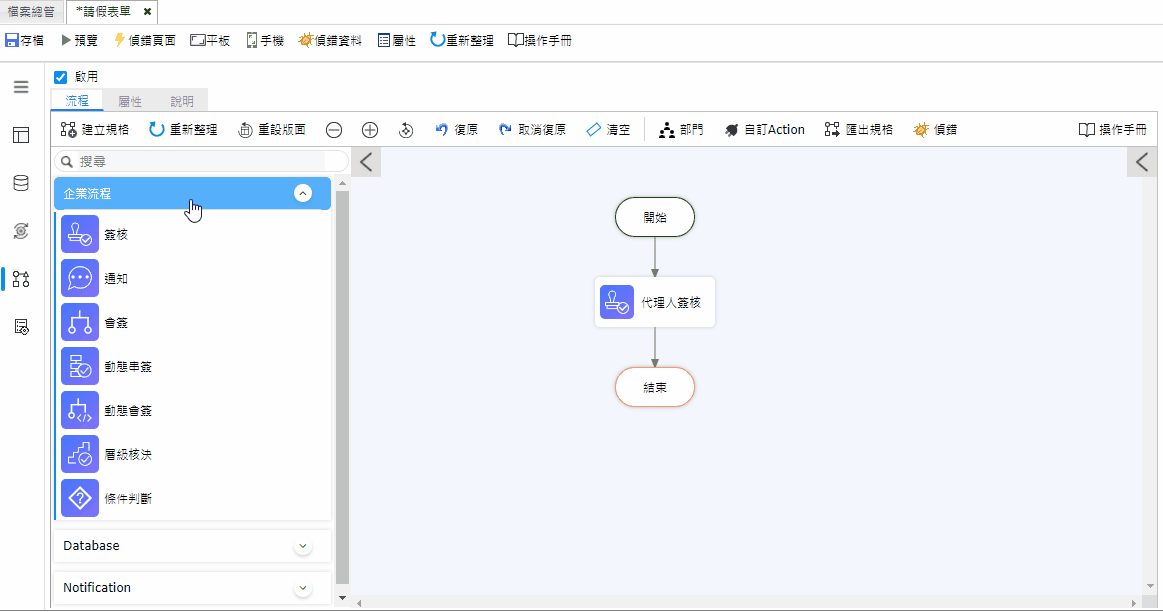Open 操作手冊 in flow toolbar
1163x612 pixels.
(x=1113, y=130)
